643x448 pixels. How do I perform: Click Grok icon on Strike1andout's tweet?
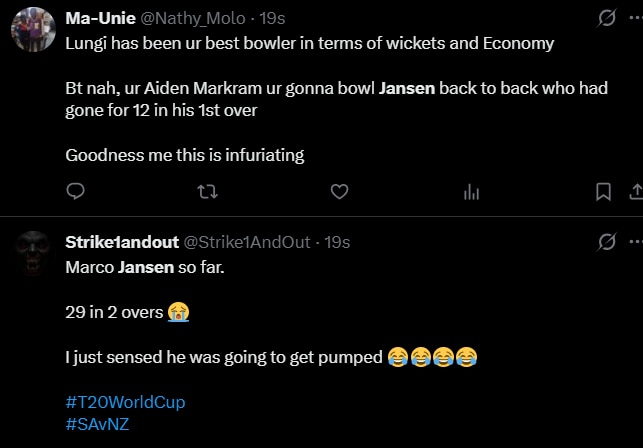tap(606, 241)
